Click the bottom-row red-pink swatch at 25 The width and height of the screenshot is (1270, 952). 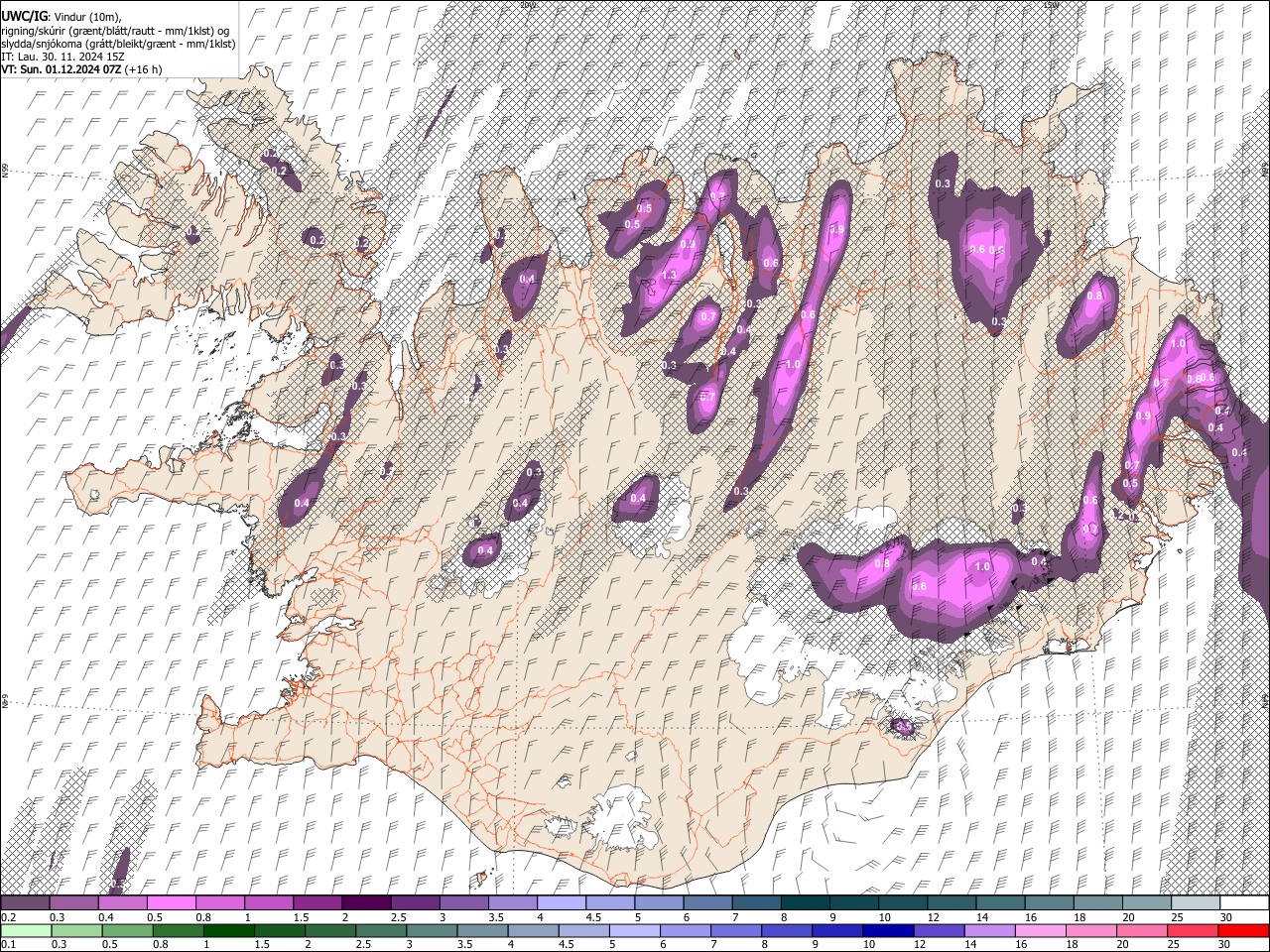coord(1192,931)
